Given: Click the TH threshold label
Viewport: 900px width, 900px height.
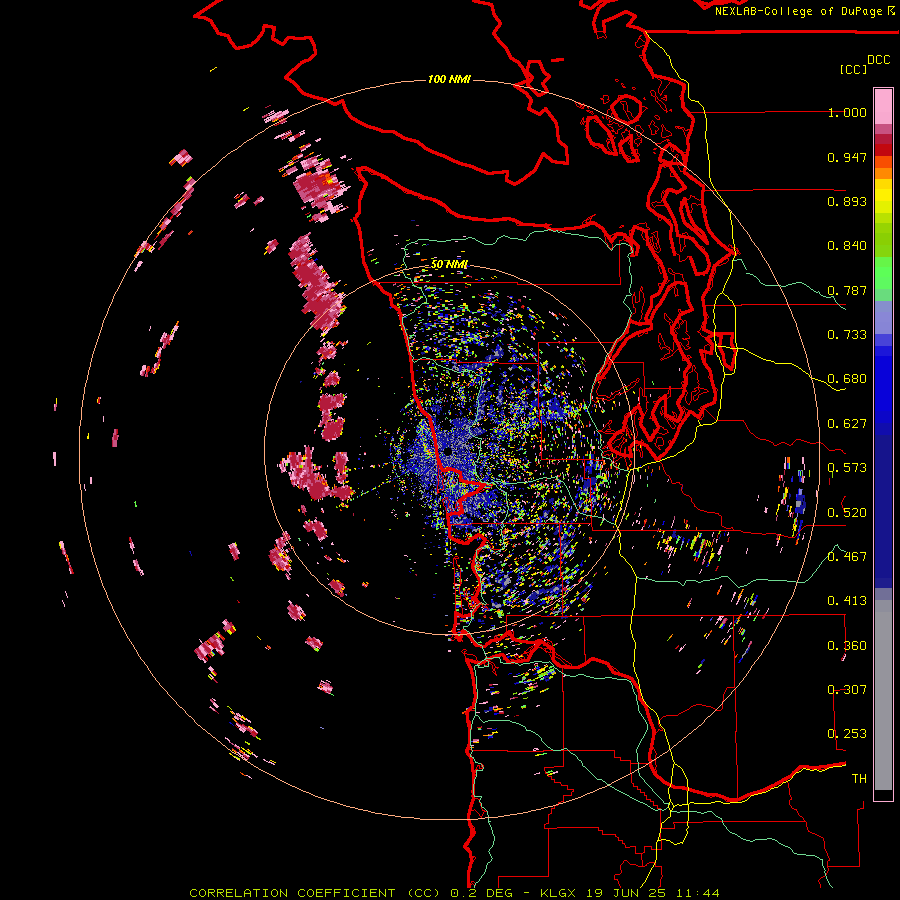Looking at the screenshot, I should (859, 779).
